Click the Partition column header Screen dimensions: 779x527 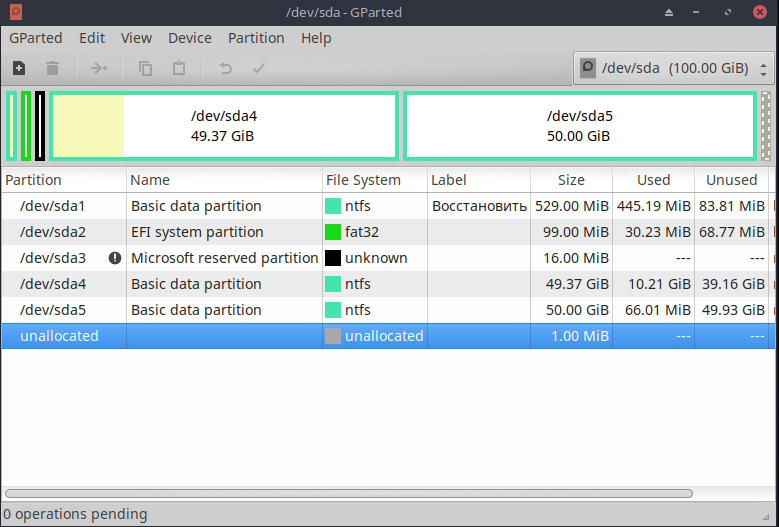(64, 180)
